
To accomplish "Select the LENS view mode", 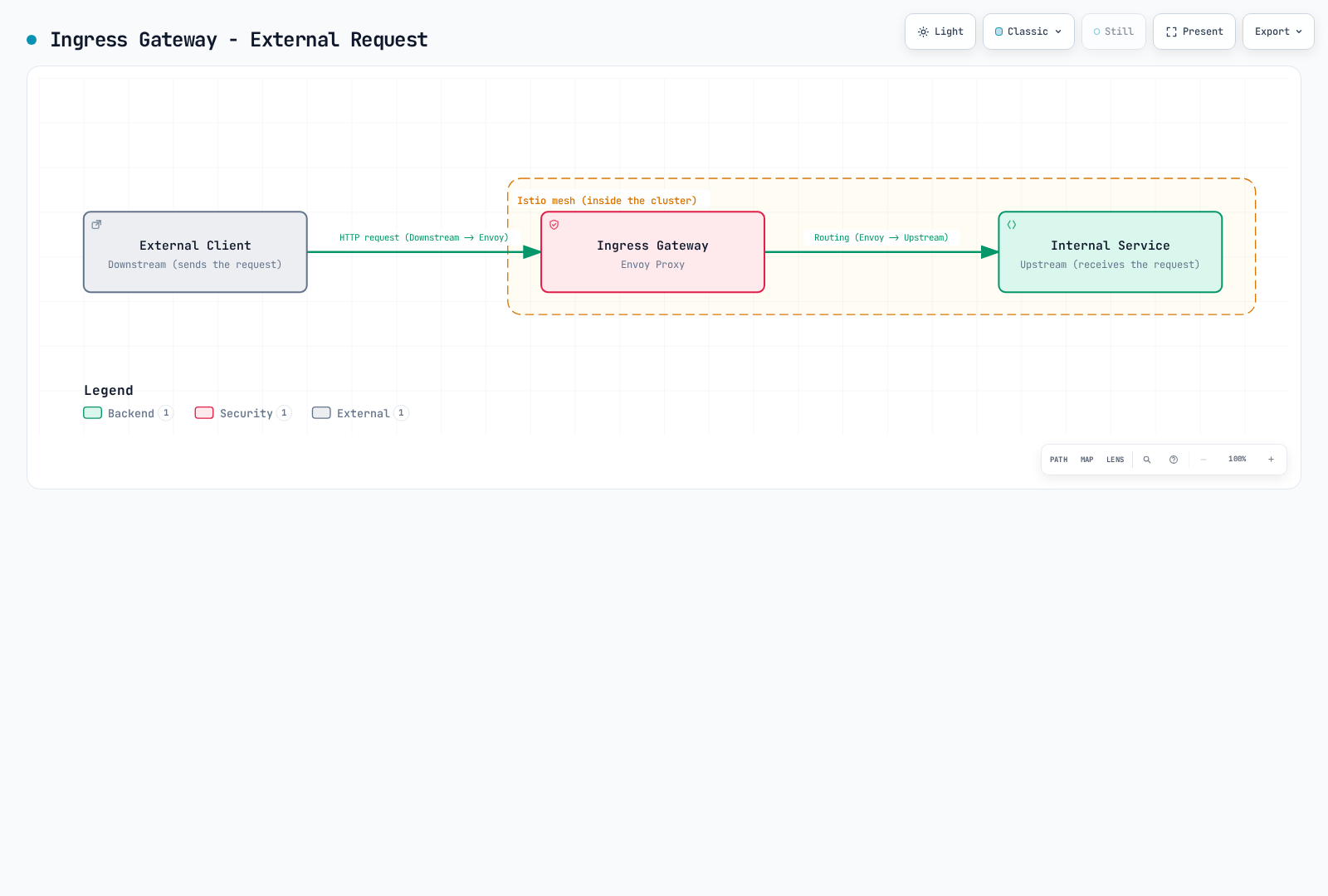I will point(1115,460).
